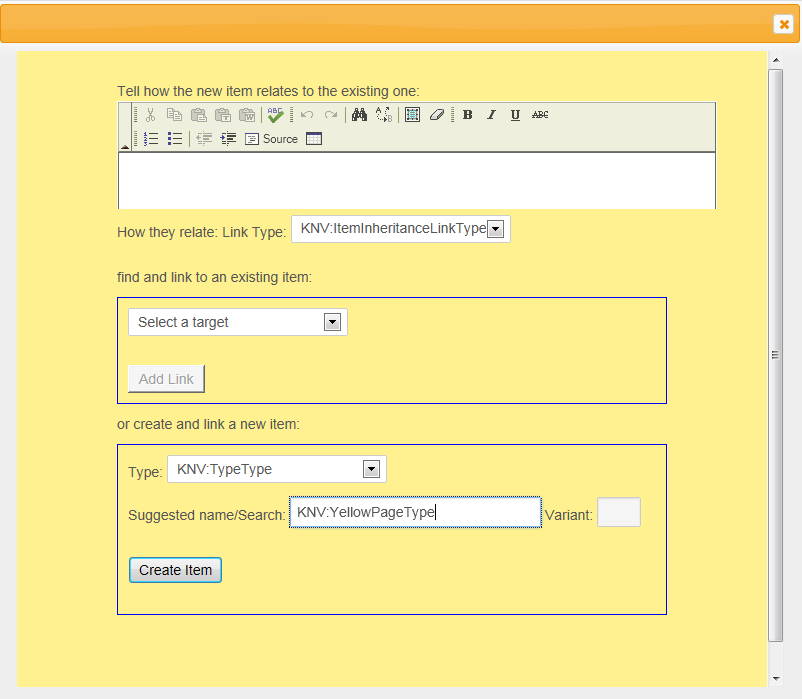The height and width of the screenshot is (699, 802).
Task: Collapse the editor toolbar with the triangle
Action: point(125,147)
